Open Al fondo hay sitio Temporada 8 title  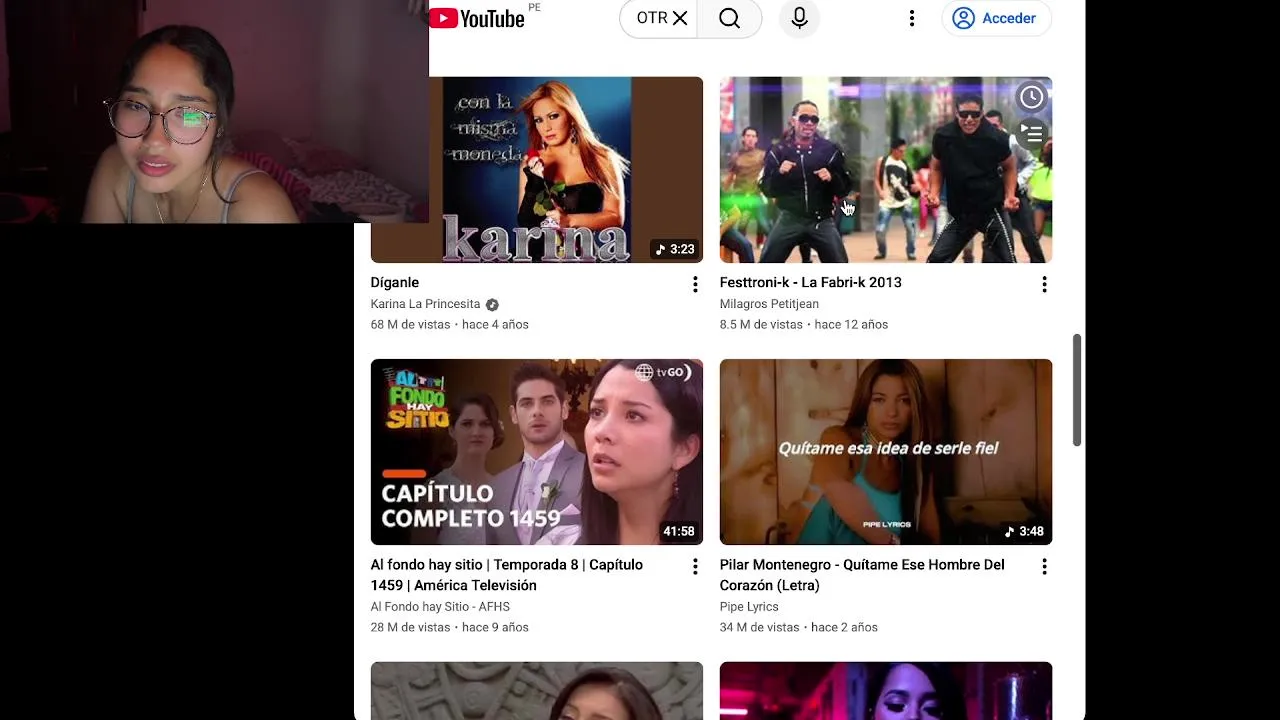(507, 575)
